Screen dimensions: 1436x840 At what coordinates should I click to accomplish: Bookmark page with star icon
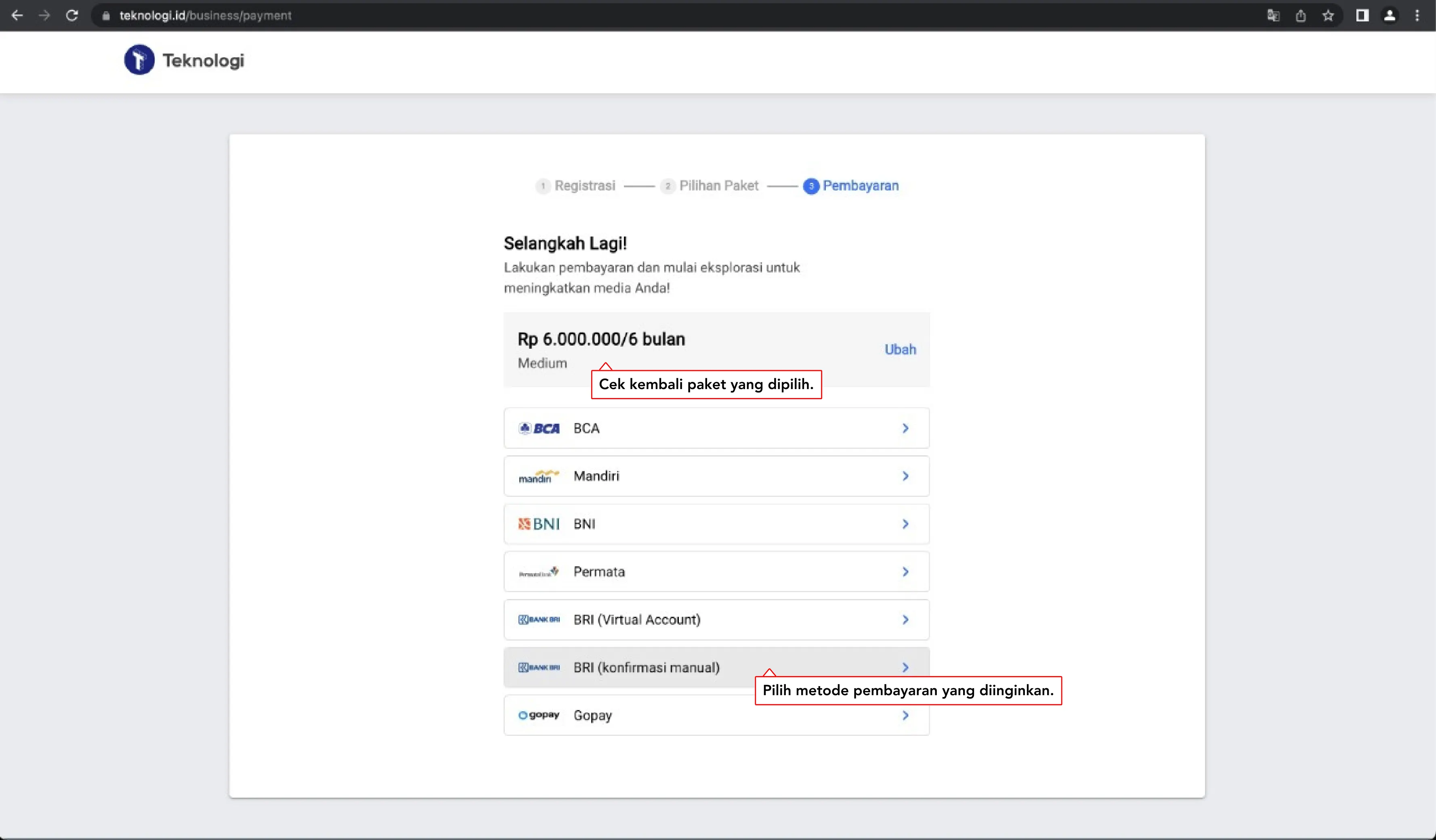[x=1328, y=15]
